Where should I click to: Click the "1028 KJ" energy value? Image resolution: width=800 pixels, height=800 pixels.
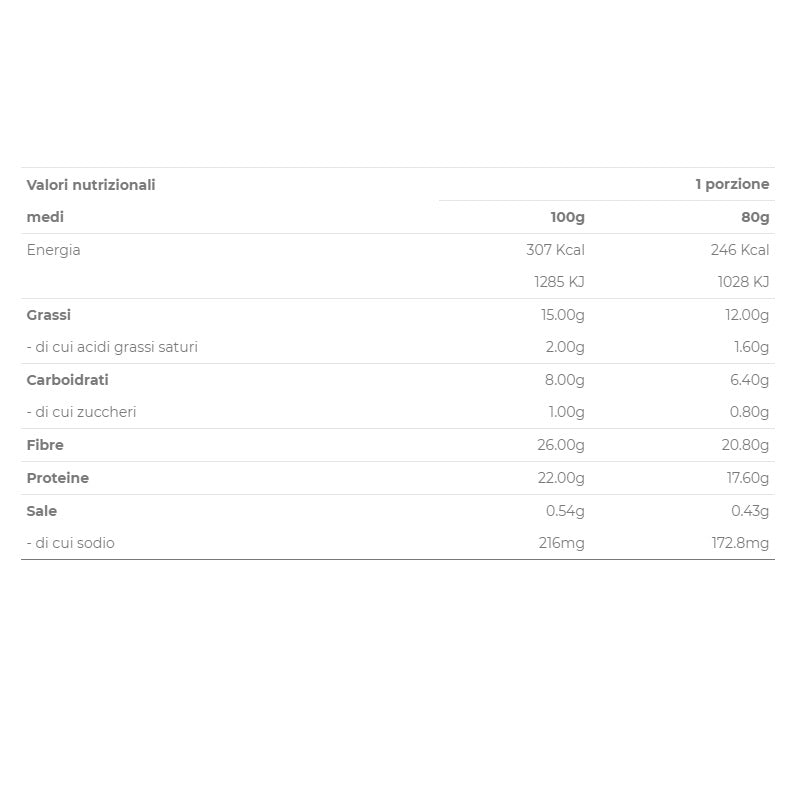(743, 282)
